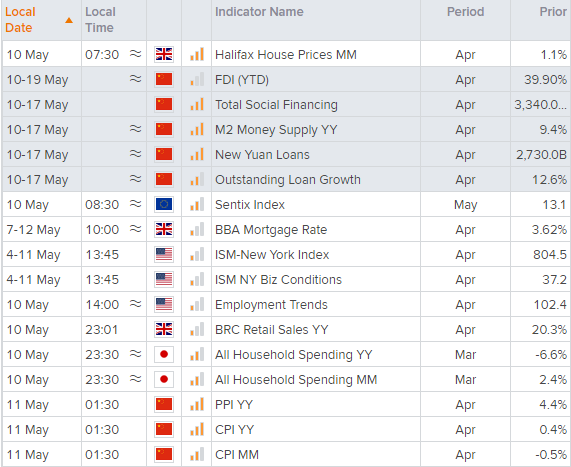Click the EU flag next to Sentix Index
Screen dimensions: 571x467
pyautogui.click(x=164, y=204)
